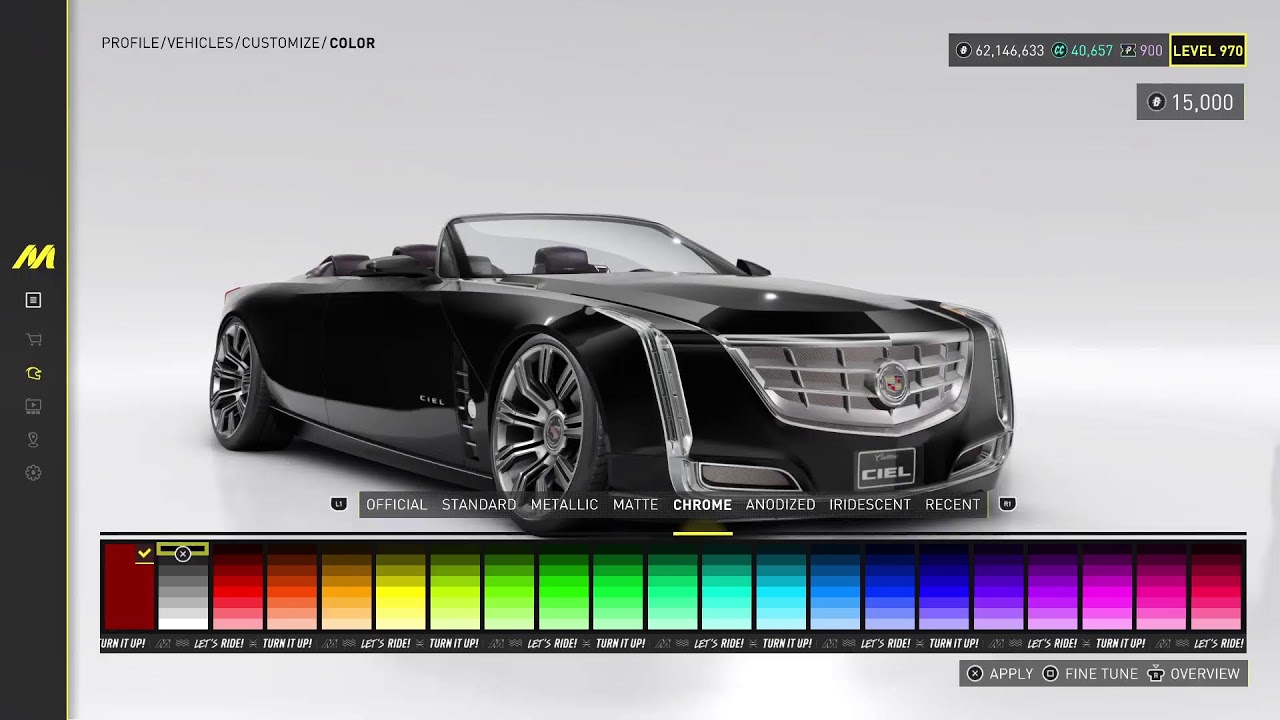This screenshot has width=1280, height=720.
Task: Click the 900 points value
Action: (x=1151, y=50)
